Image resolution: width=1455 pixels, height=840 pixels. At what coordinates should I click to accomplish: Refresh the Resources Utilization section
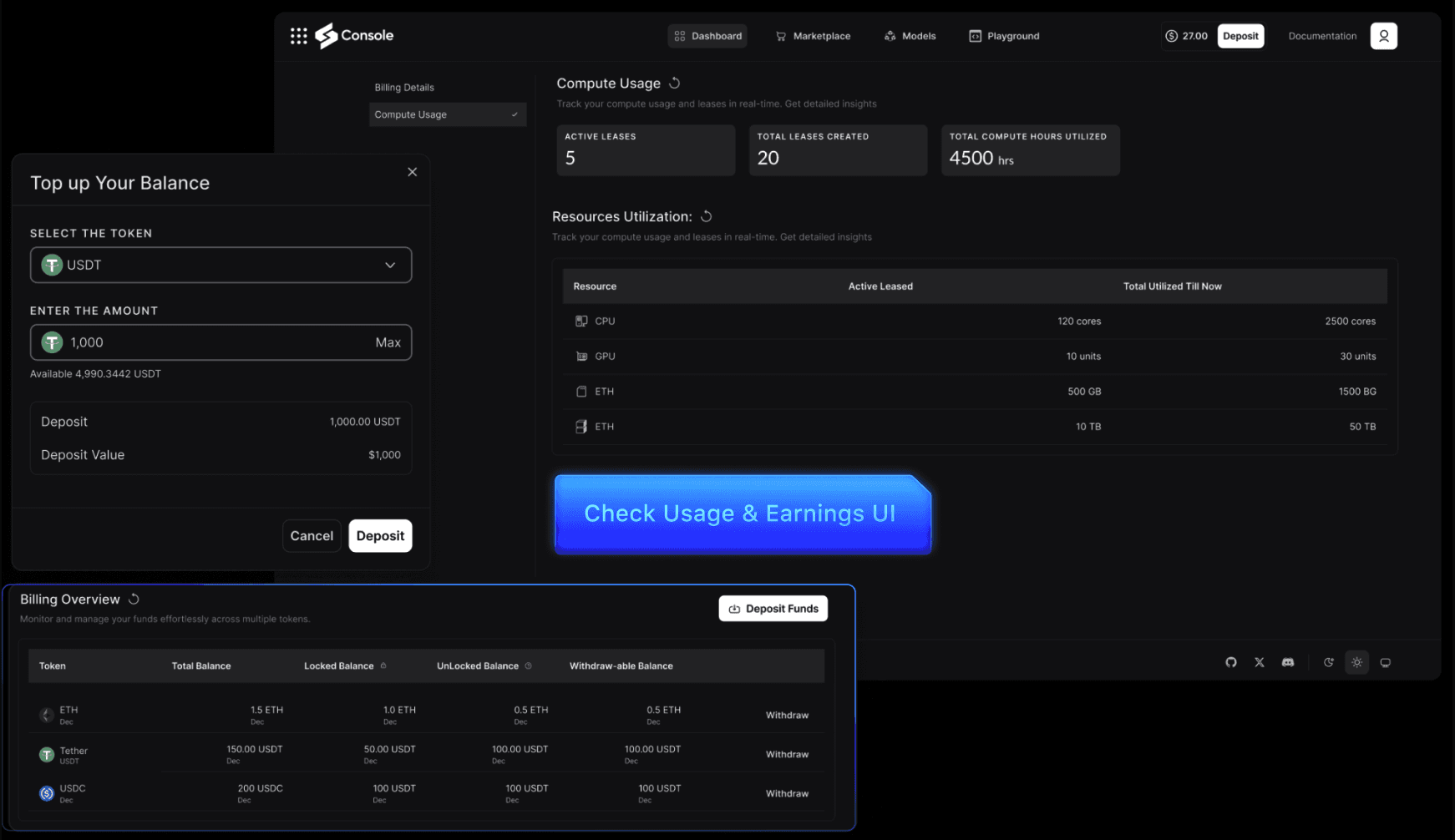click(x=706, y=216)
